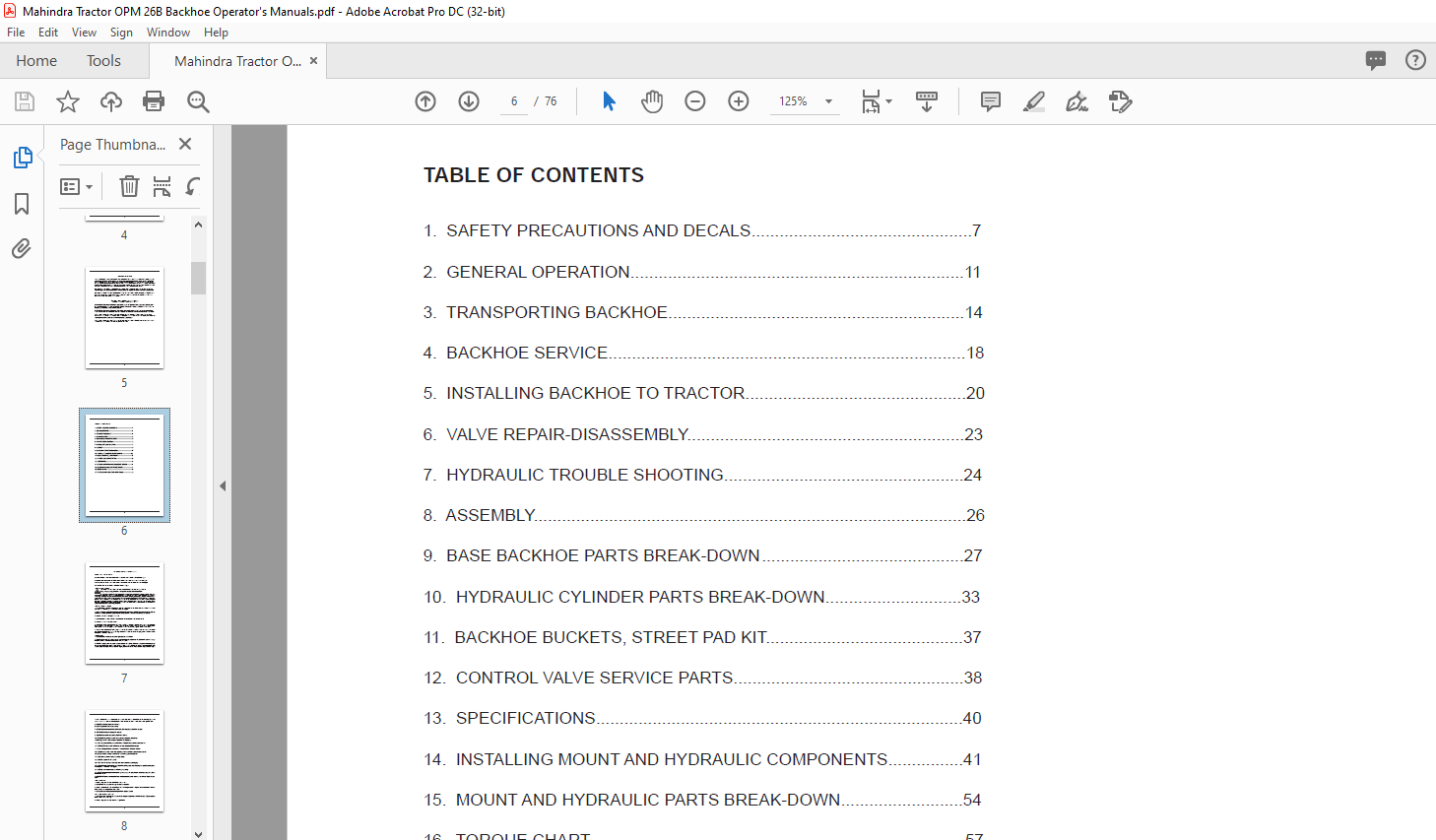Screen dimensions: 1436x840
Task: Click thumbnail scrollbar up arrow
Action: pyautogui.click(x=199, y=225)
